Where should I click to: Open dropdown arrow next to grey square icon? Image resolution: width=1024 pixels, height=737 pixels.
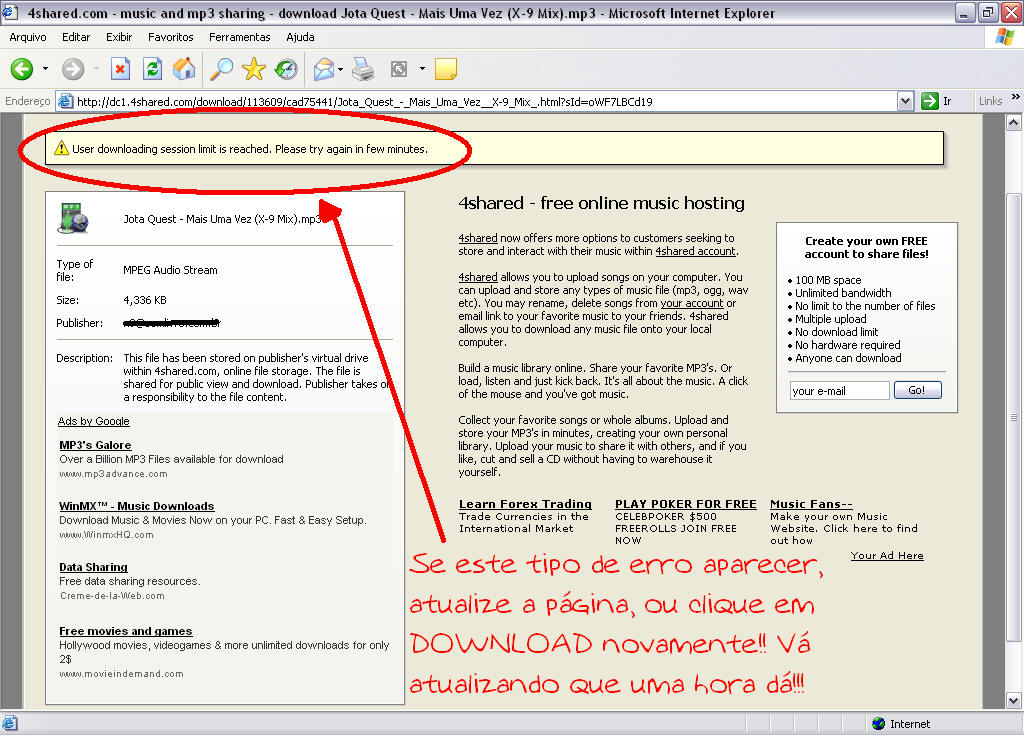click(x=422, y=69)
